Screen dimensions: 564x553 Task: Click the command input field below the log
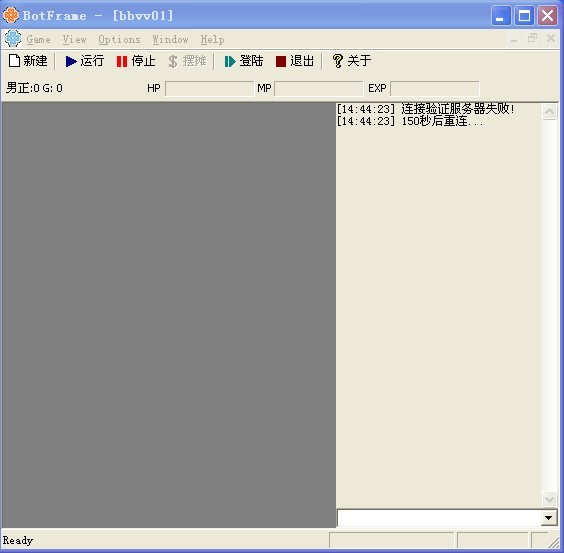439,518
